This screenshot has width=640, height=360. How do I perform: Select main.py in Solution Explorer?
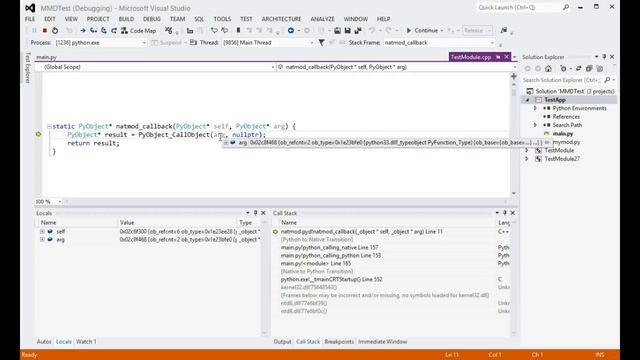(563, 133)
